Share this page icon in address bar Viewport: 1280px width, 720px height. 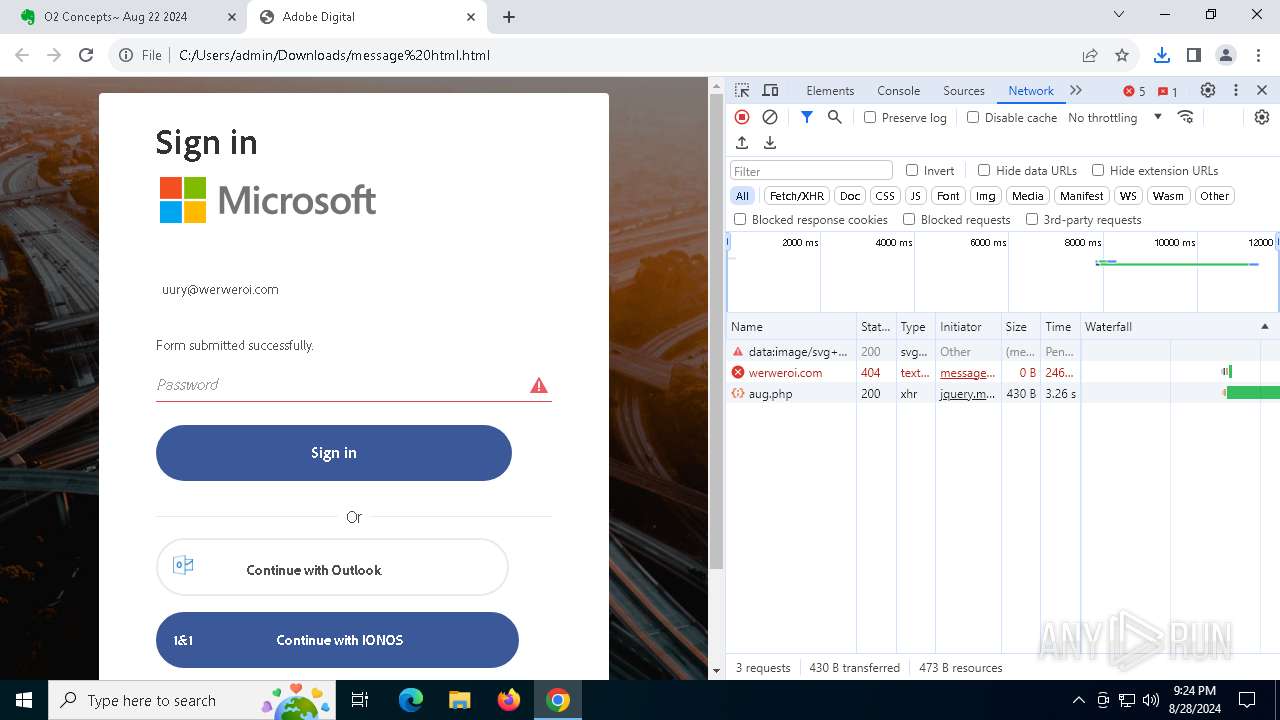pos(1090,55)
